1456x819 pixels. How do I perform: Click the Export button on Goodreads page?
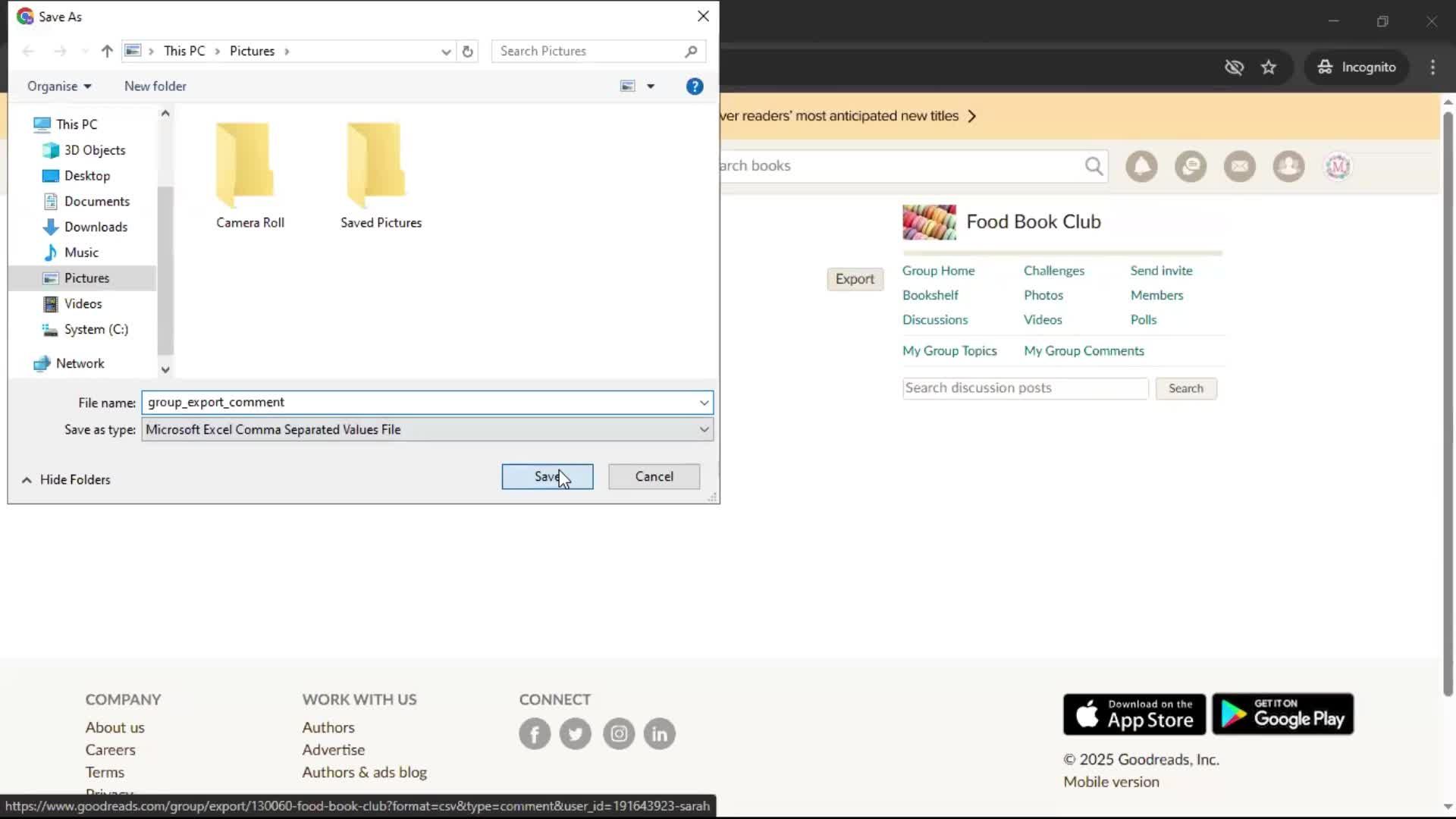coord(855,278)
